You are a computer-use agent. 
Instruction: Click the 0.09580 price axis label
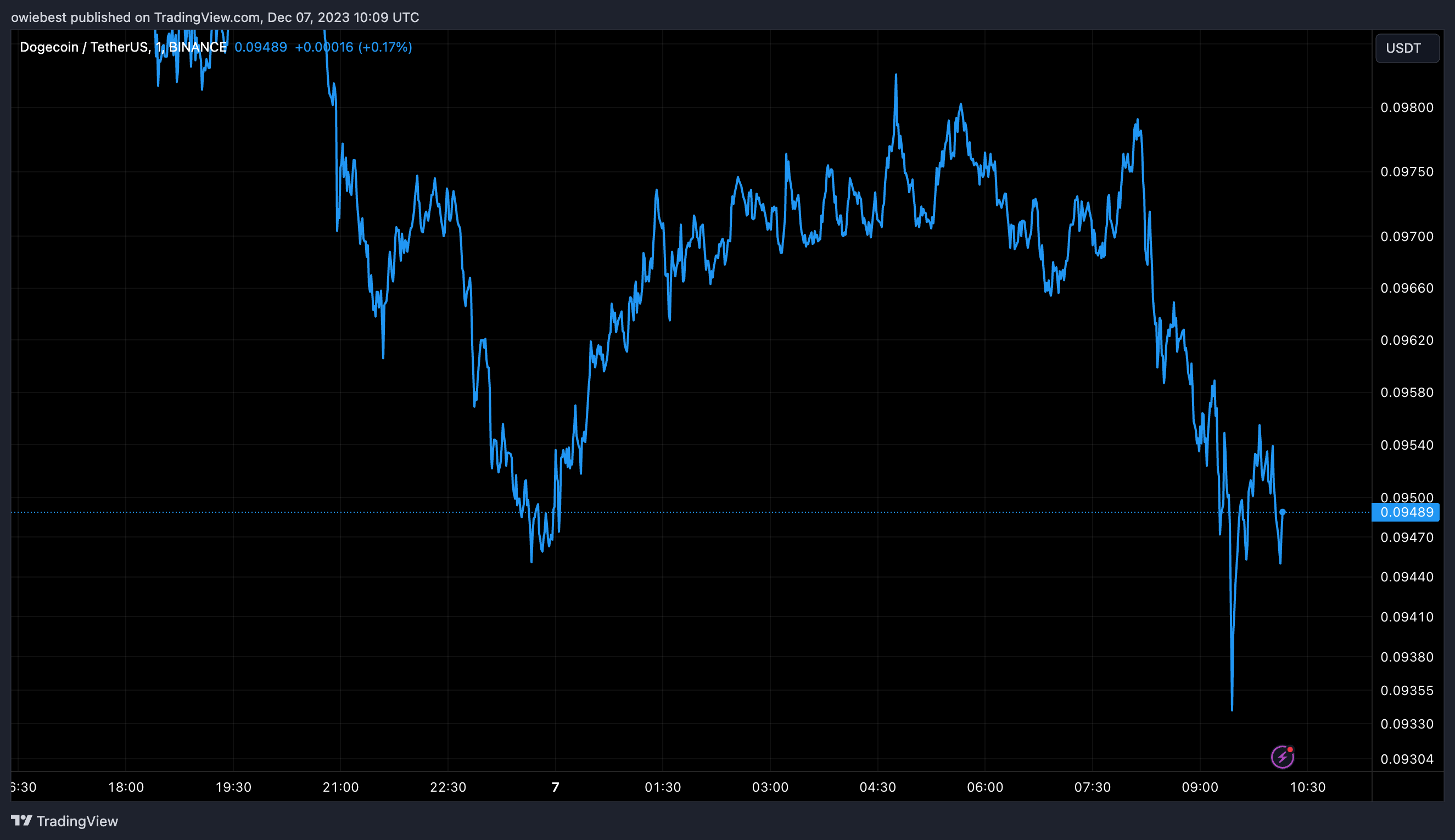[x=1407, y=393]
